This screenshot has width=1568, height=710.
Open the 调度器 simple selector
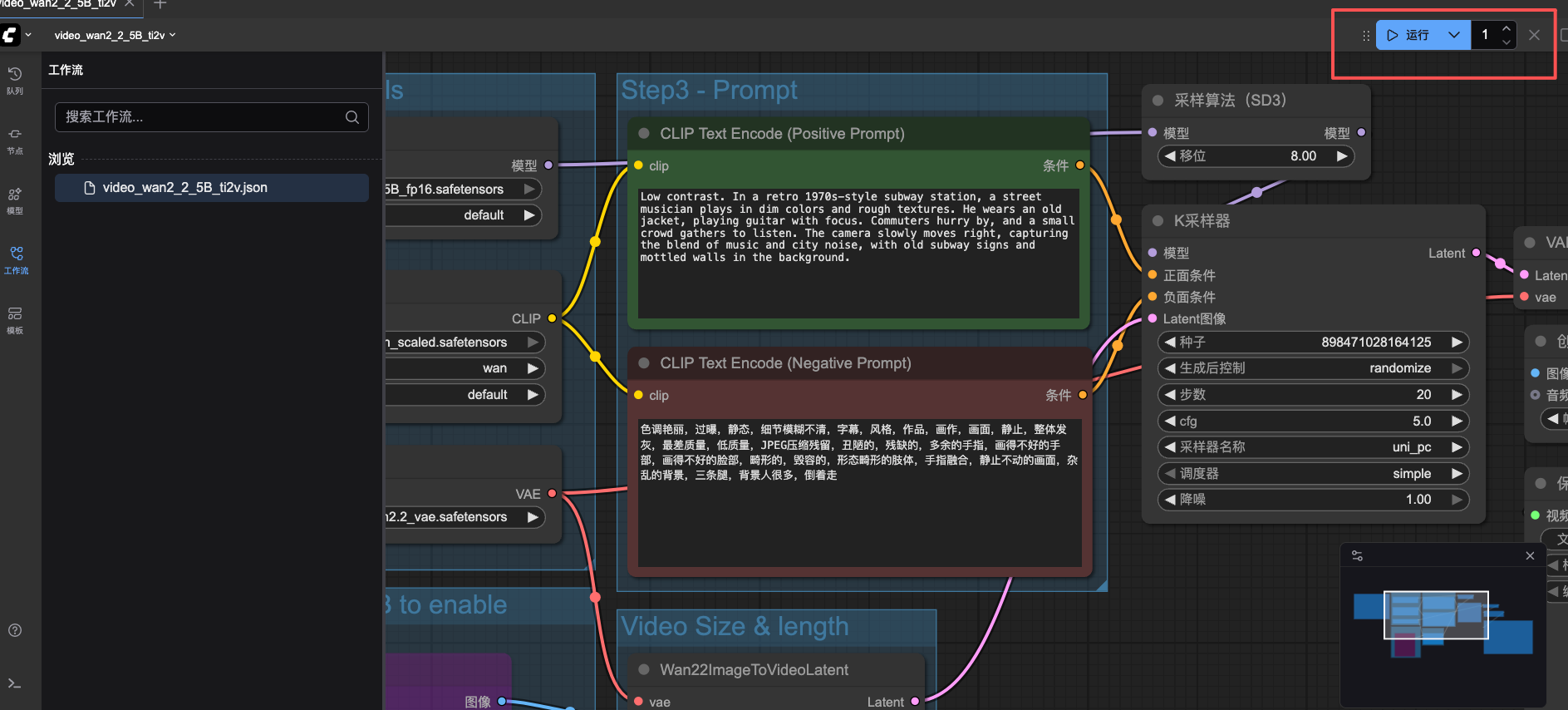tap(1313, 474)
